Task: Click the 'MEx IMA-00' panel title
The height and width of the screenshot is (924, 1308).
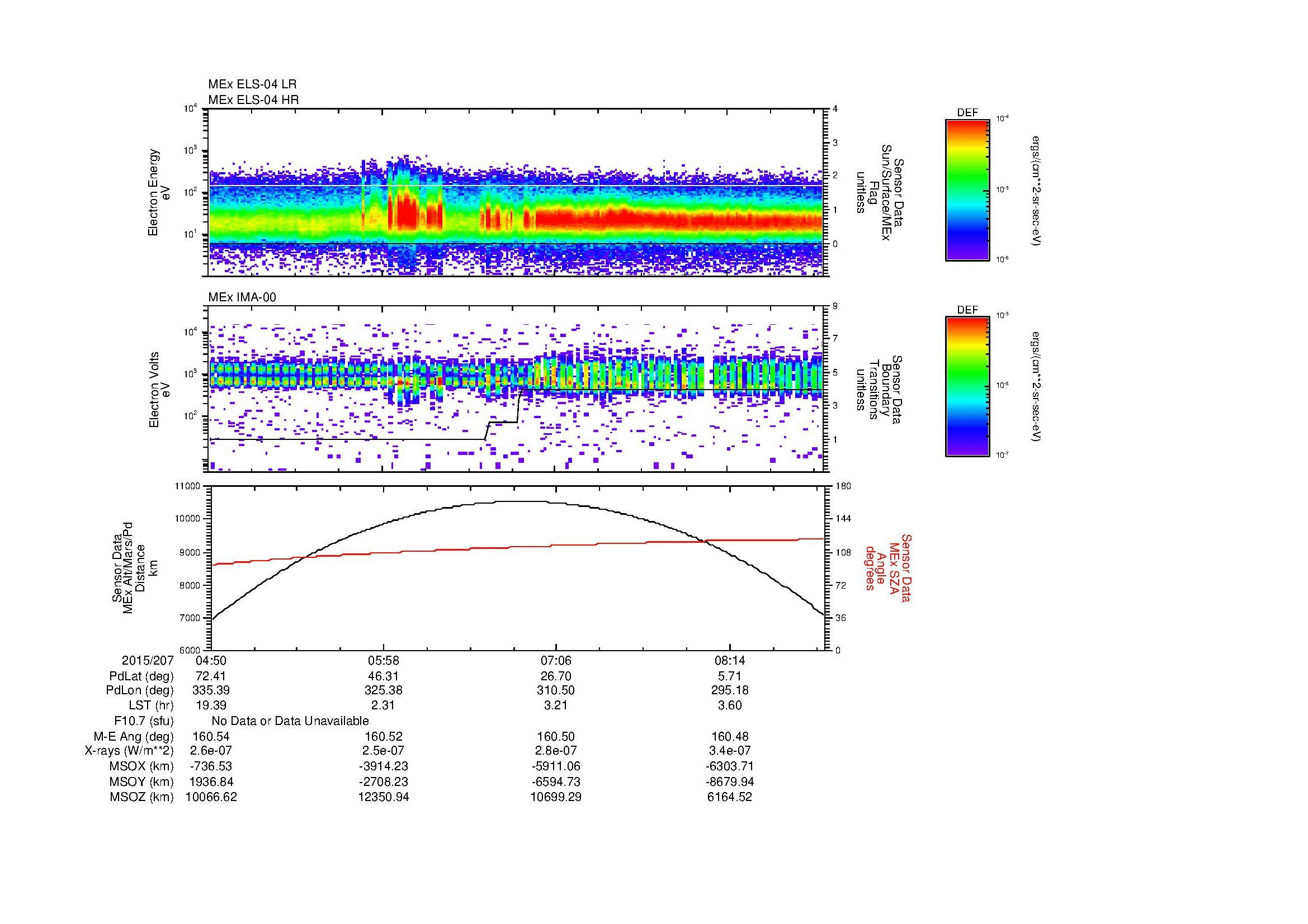Action: [242, 297]
